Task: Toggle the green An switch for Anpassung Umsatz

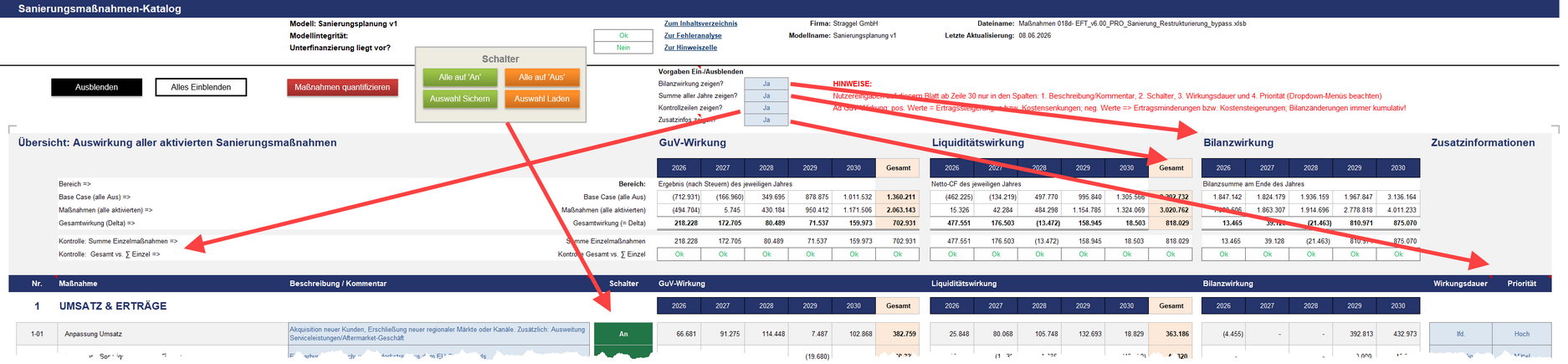Action: [623, 334]
